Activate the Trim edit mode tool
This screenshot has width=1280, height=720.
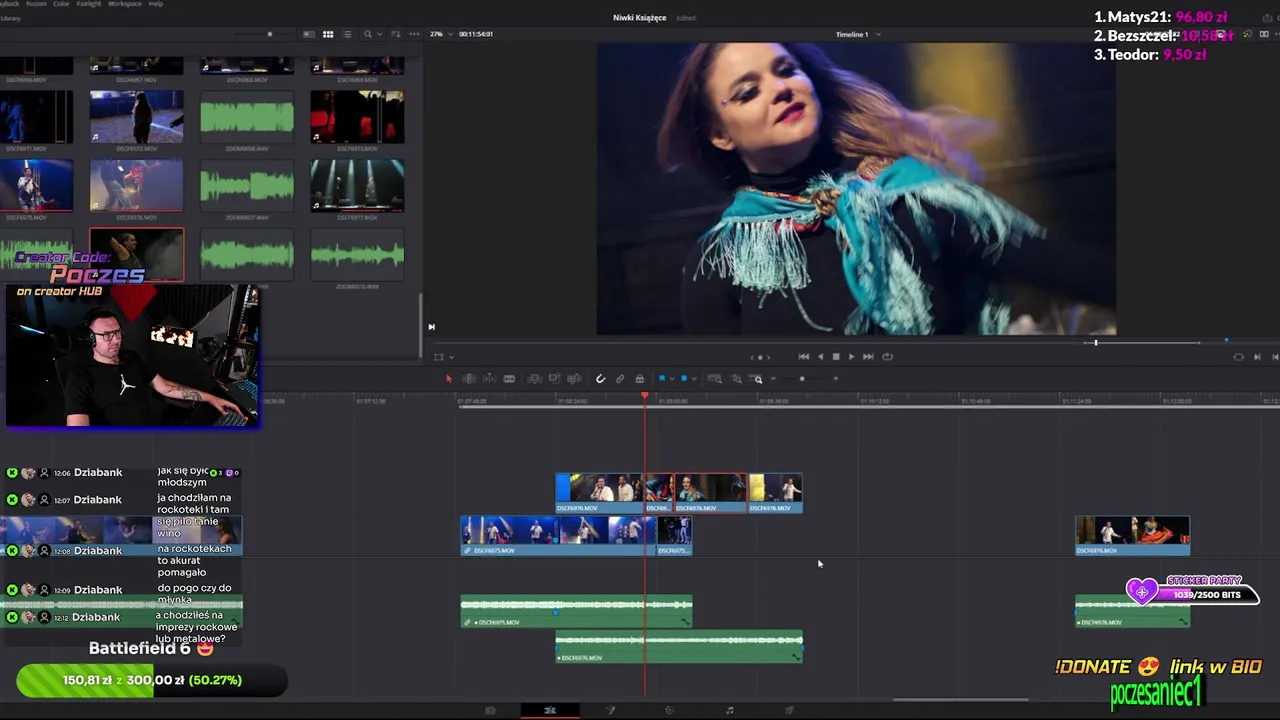pos(468,379)
